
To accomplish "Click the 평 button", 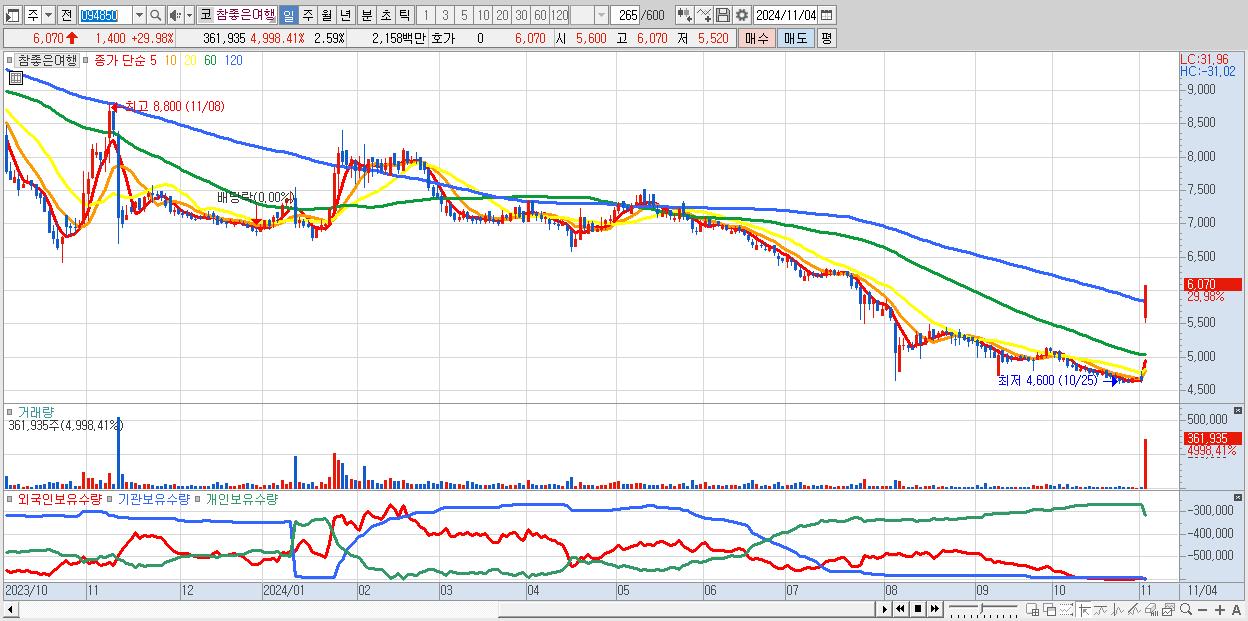I will click(x=826, y=38).
